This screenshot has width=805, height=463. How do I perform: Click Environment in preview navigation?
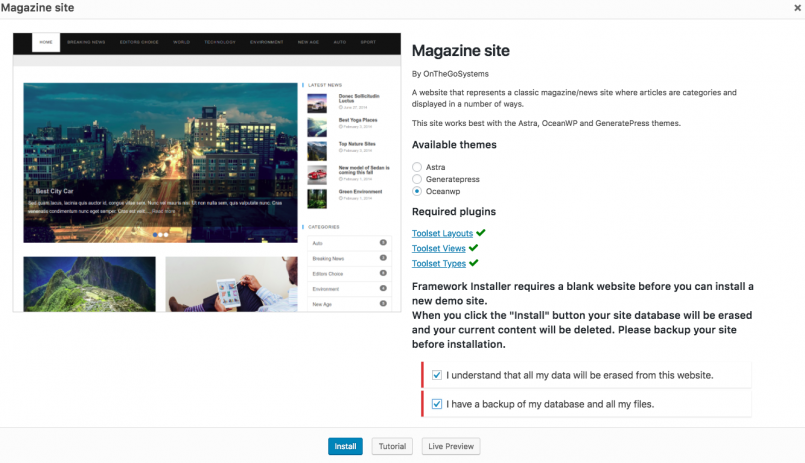pos(266,42)
